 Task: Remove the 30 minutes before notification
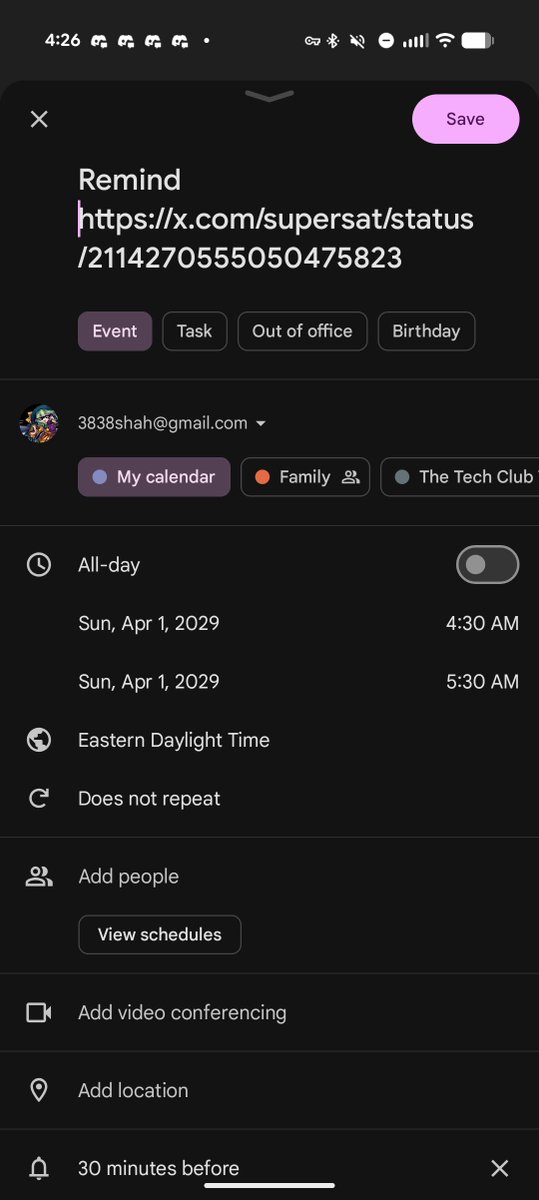[x=500, y=1168]
